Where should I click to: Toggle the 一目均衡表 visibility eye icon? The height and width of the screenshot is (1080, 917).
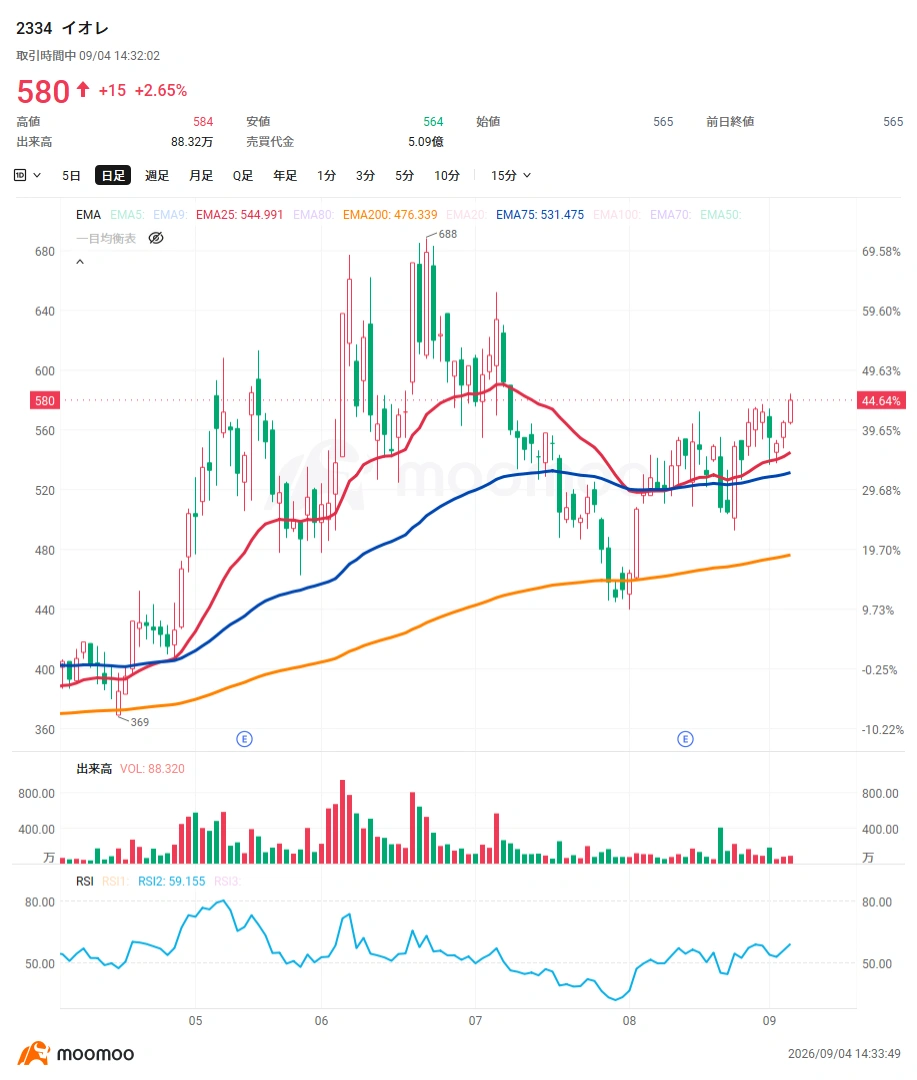pyautogui.click(x=156, y=238)
